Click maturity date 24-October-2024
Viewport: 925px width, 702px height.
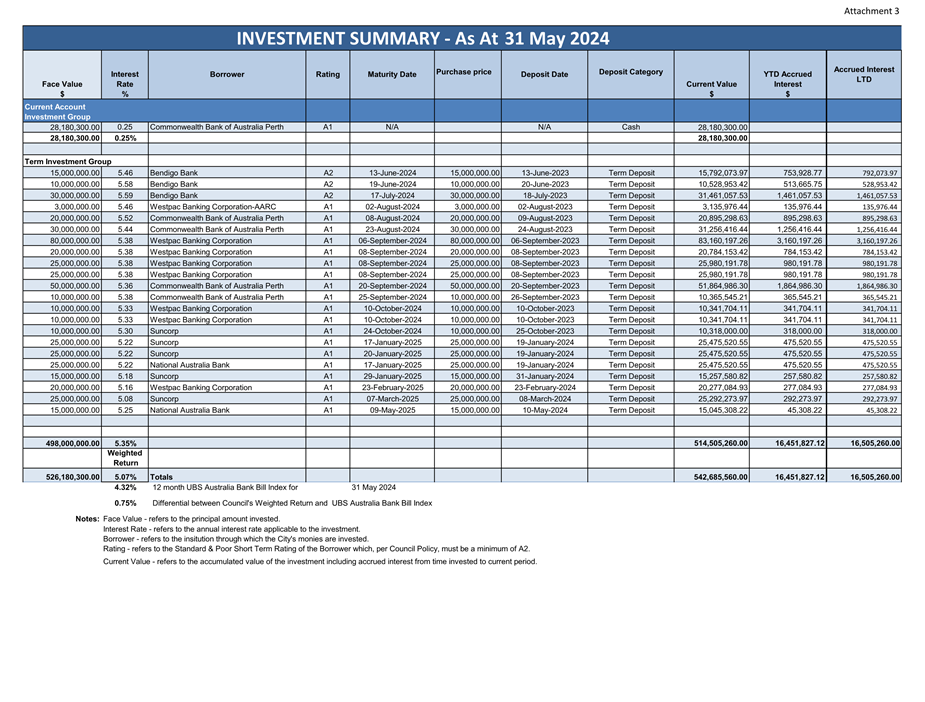392,331
